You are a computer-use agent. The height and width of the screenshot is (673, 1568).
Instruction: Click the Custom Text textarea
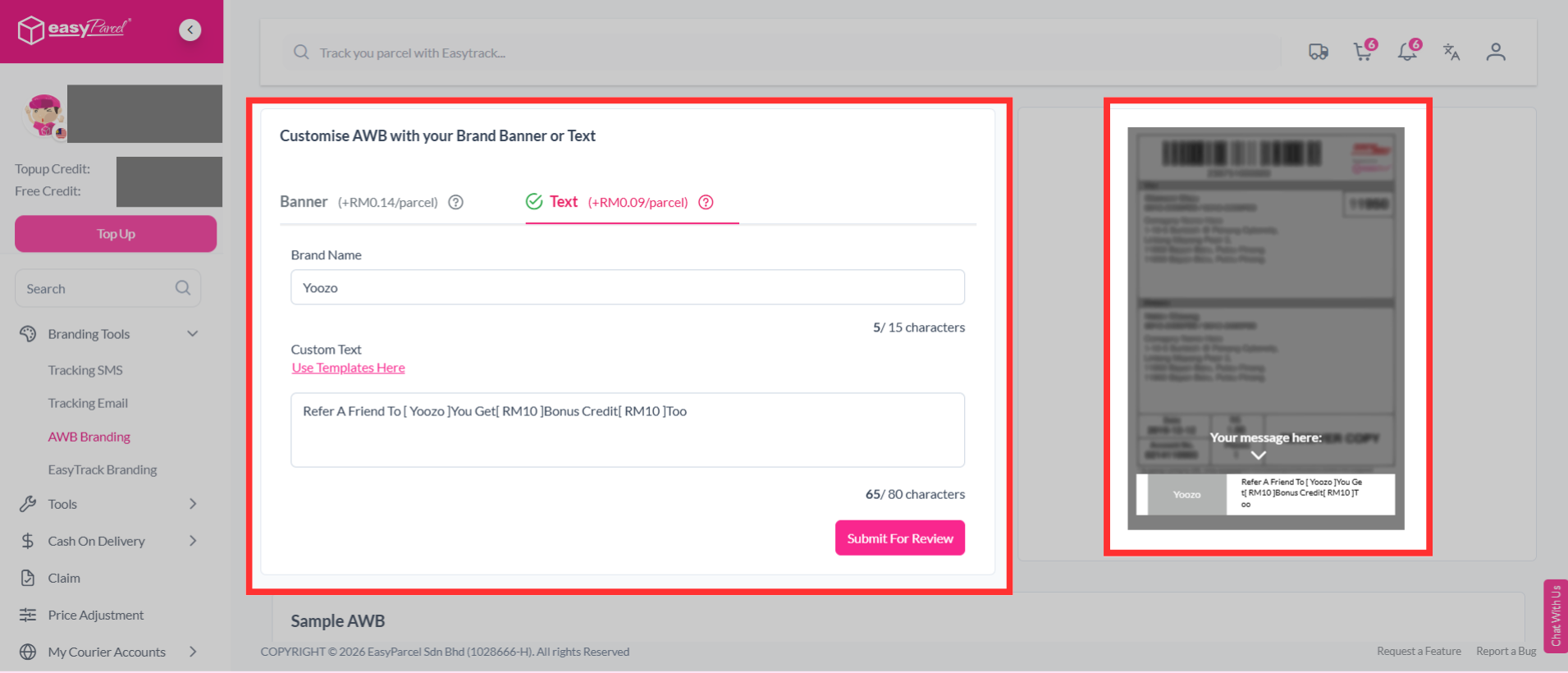pyautogui.click(x=628, y=430)
